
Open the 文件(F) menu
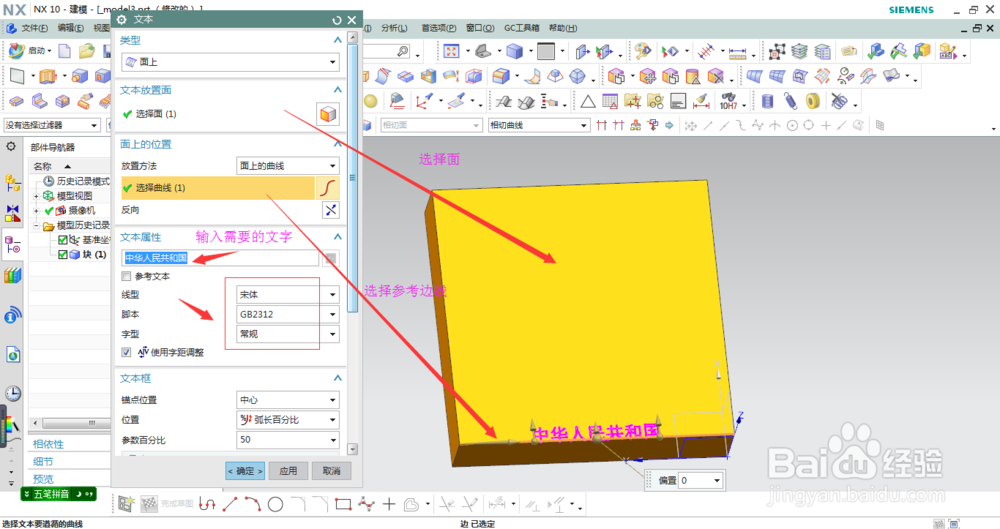[x=34, y=28]
